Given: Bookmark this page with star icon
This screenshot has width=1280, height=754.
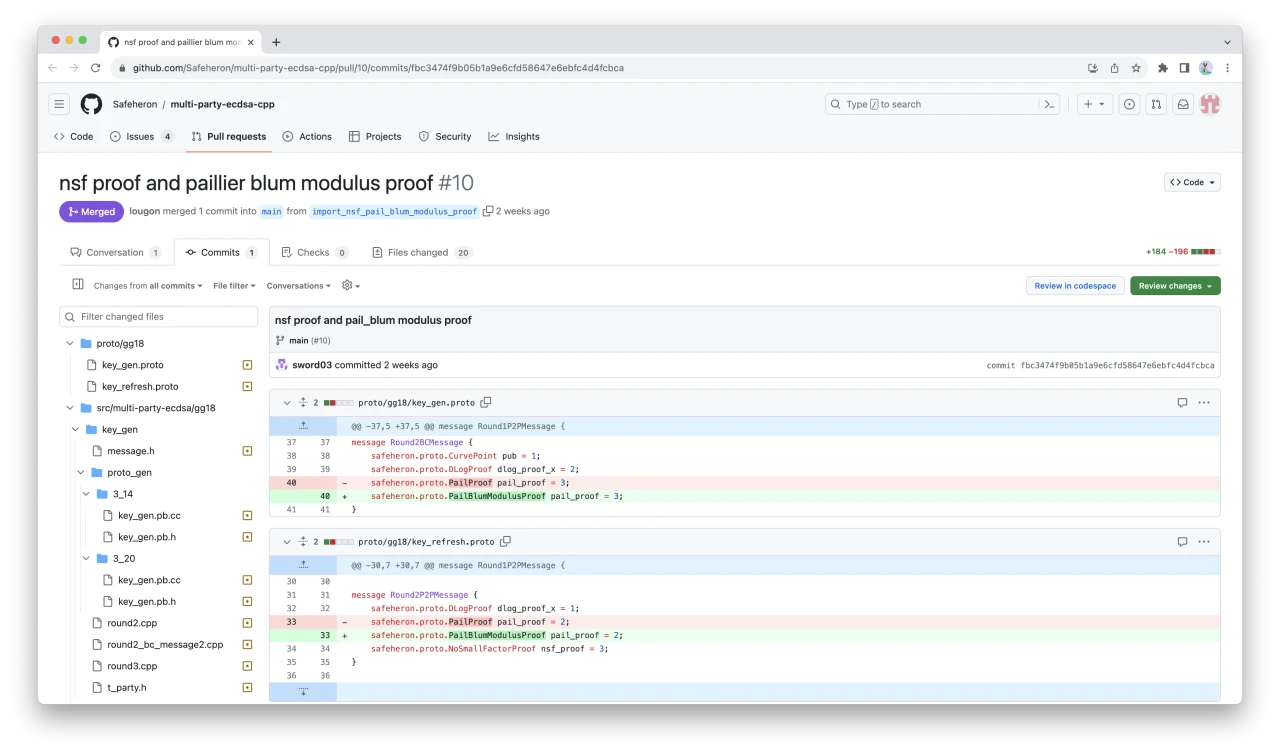Looking at the screenshot, I should (x=1136, y=68).
